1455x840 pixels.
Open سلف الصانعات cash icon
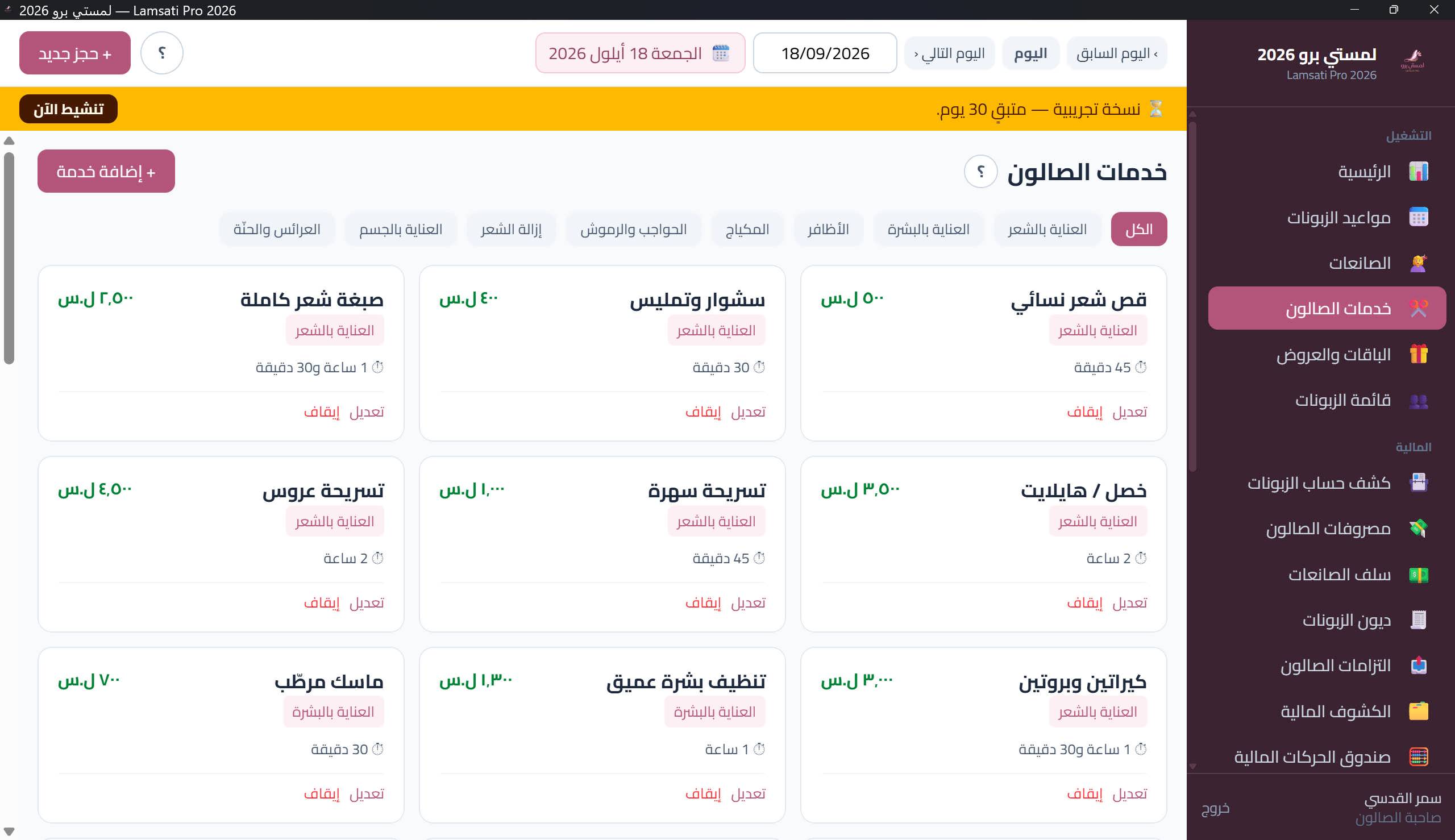[x=1418, y=575]
